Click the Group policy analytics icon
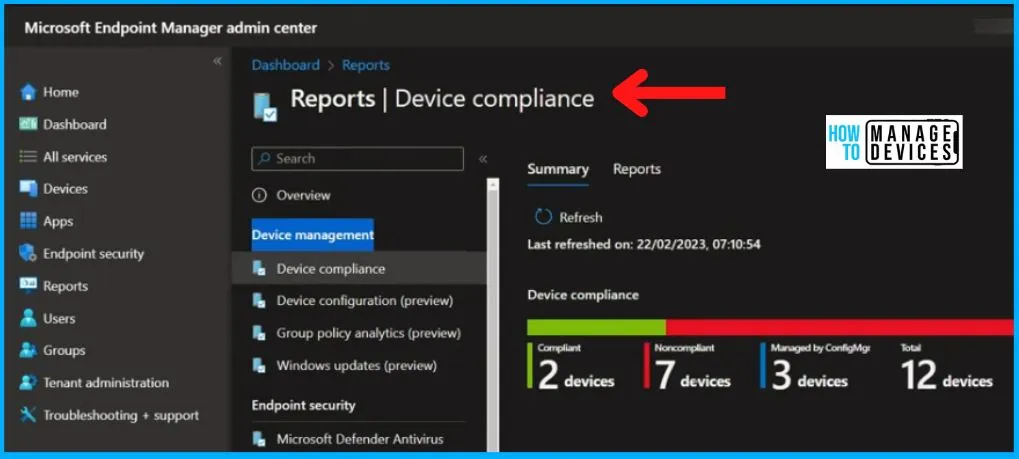 click(x=259, y=333)
